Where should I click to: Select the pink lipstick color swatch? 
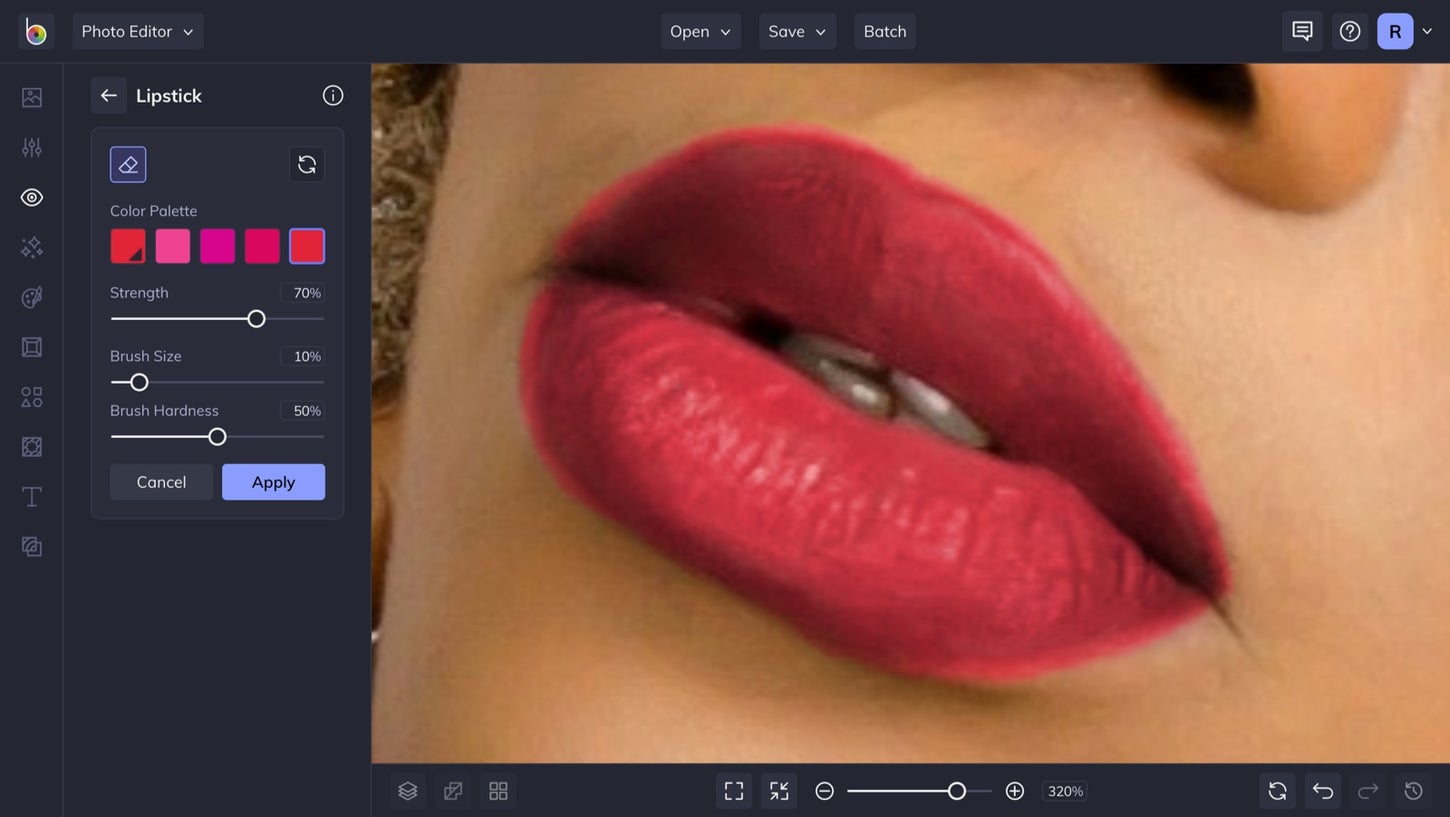172,245
